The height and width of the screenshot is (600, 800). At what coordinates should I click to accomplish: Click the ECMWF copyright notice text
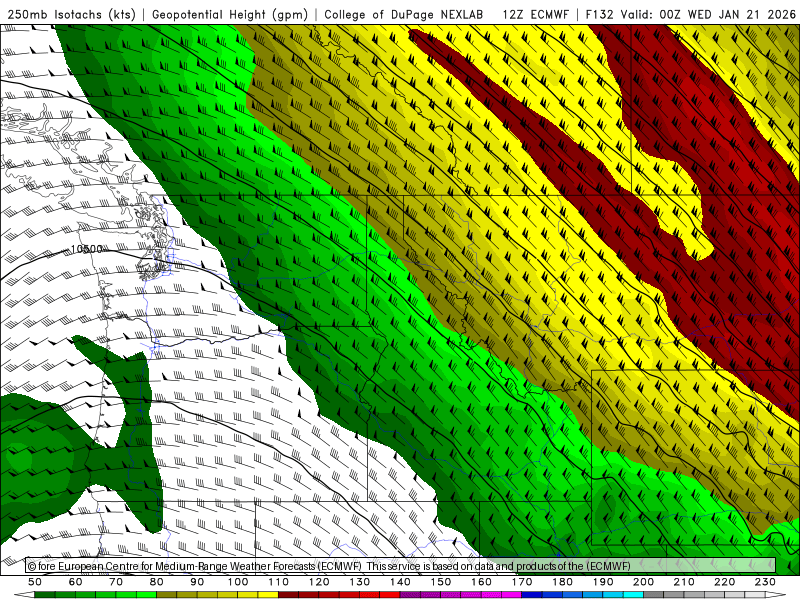tap(329, 566)
